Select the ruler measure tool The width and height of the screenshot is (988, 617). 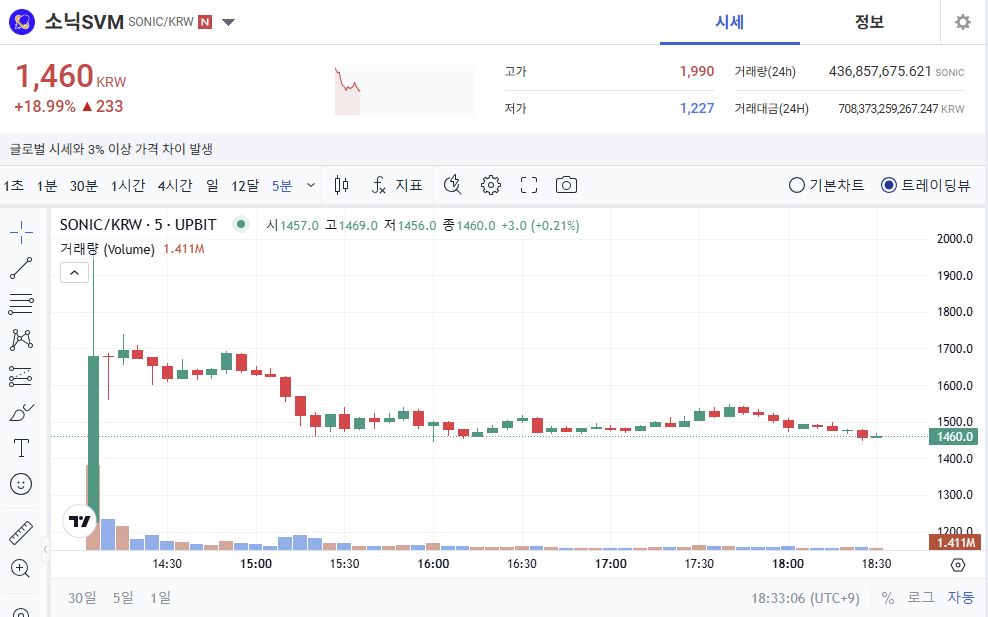pos(21,531)
